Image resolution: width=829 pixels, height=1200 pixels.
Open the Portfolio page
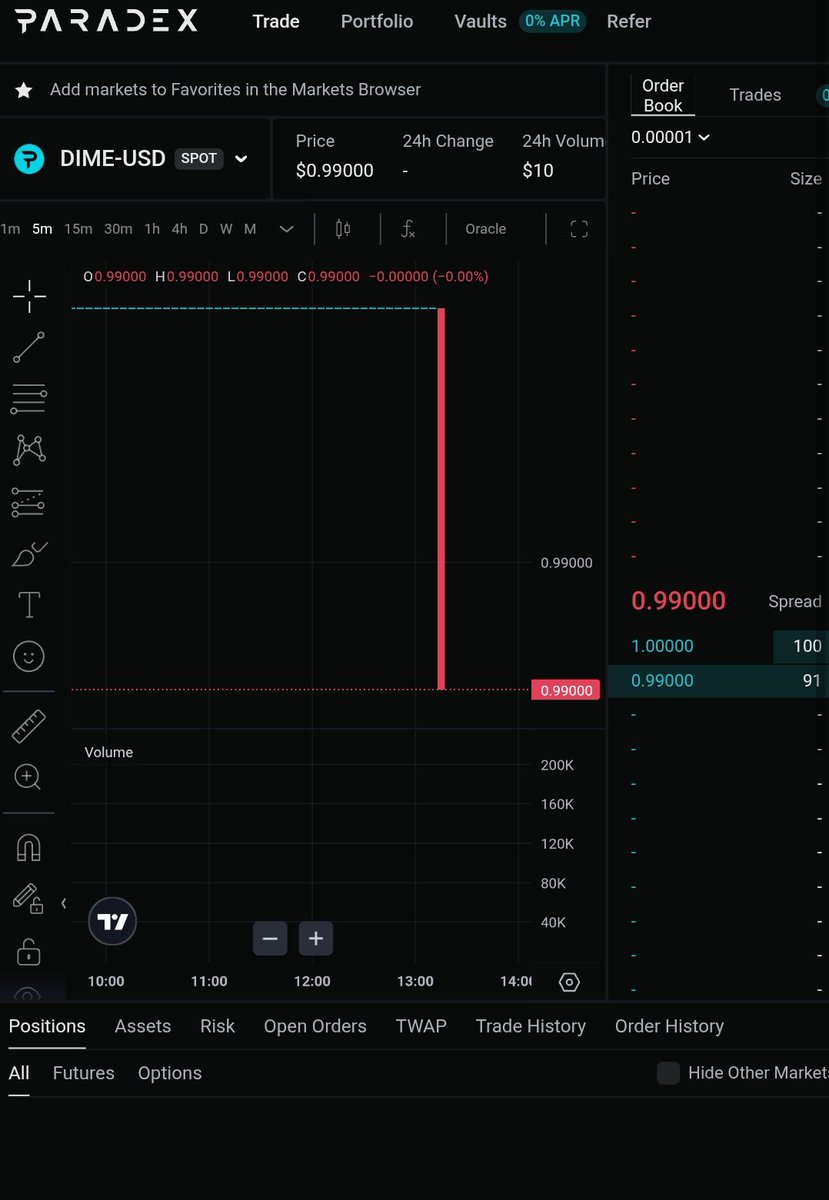(x=377, y=21)
